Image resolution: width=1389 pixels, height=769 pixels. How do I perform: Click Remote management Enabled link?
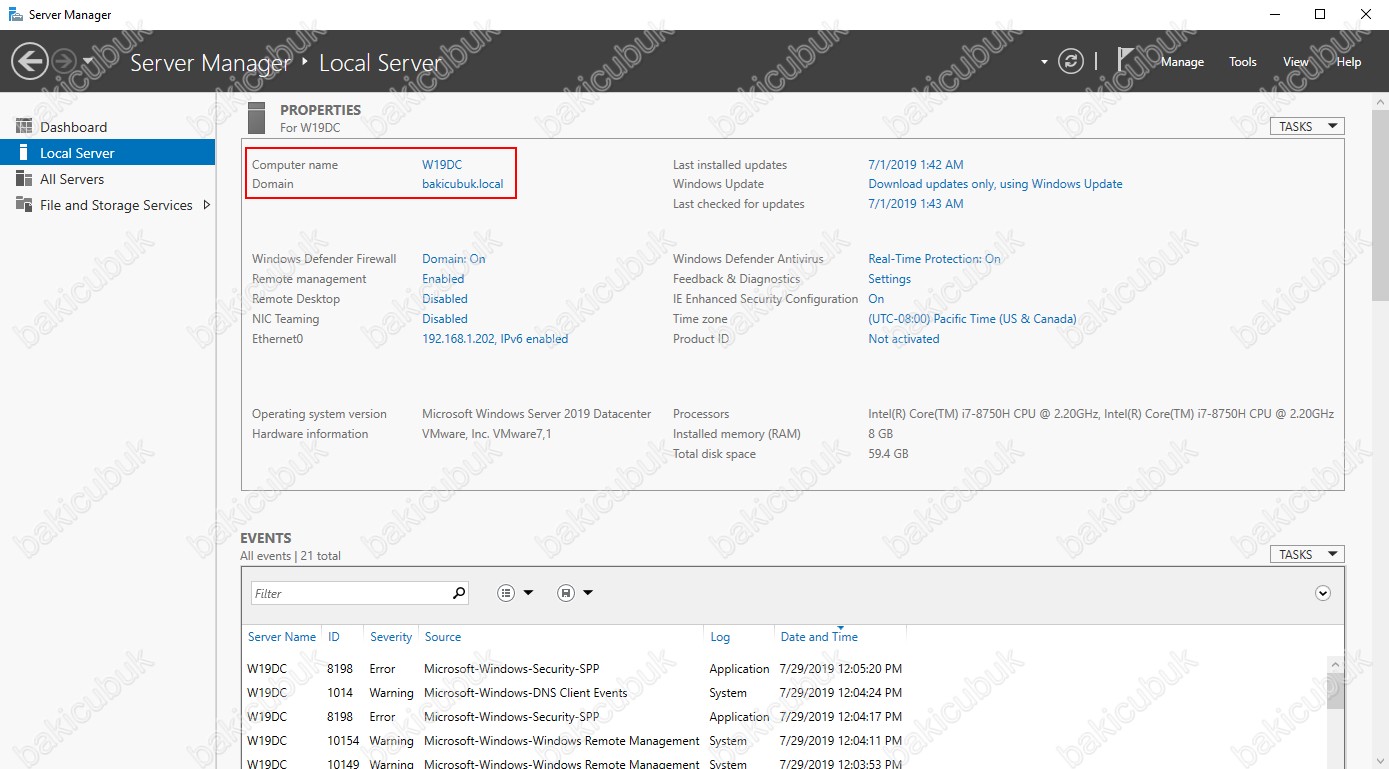pos(443,279)
